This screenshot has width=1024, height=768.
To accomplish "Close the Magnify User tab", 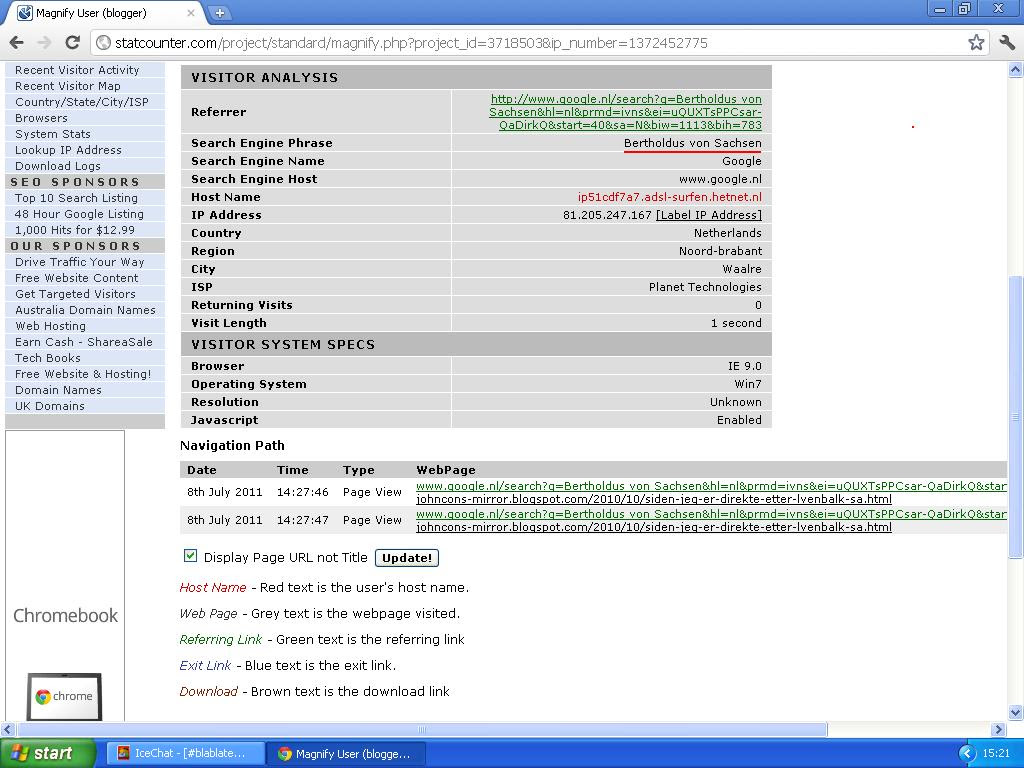I will (x=191, y=12).
